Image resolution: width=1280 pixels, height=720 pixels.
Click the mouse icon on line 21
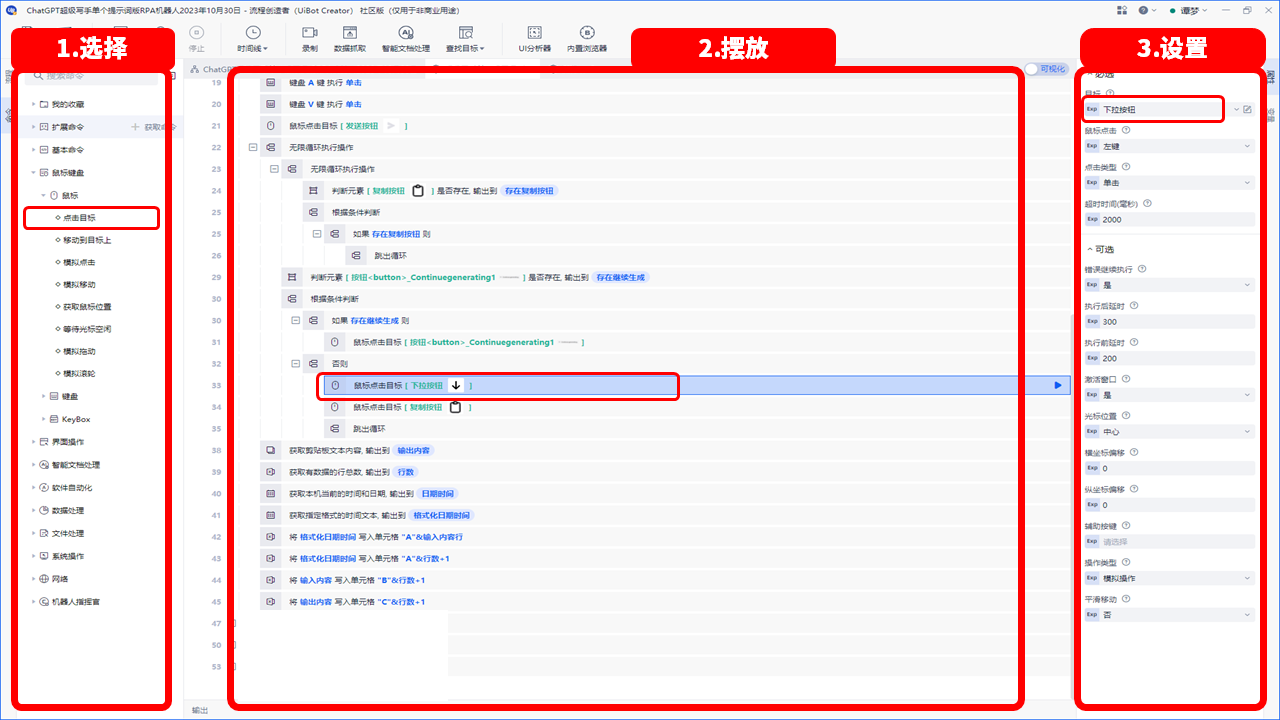click(270, 126)
